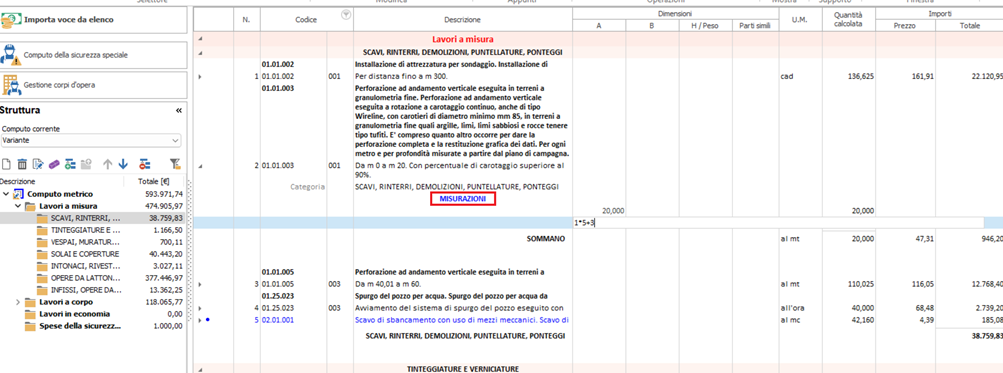The height and width of the screenshot is (373, 1003).
Task: Open the Computo corrente Variante dropdown
Action: (x=91, y=140)
